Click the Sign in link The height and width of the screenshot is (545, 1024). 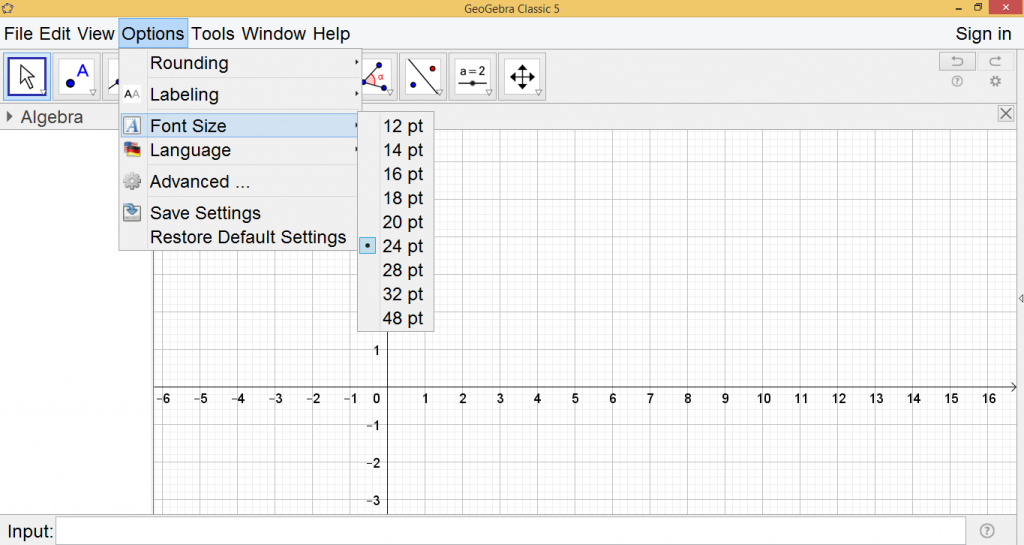pos(983,34)
